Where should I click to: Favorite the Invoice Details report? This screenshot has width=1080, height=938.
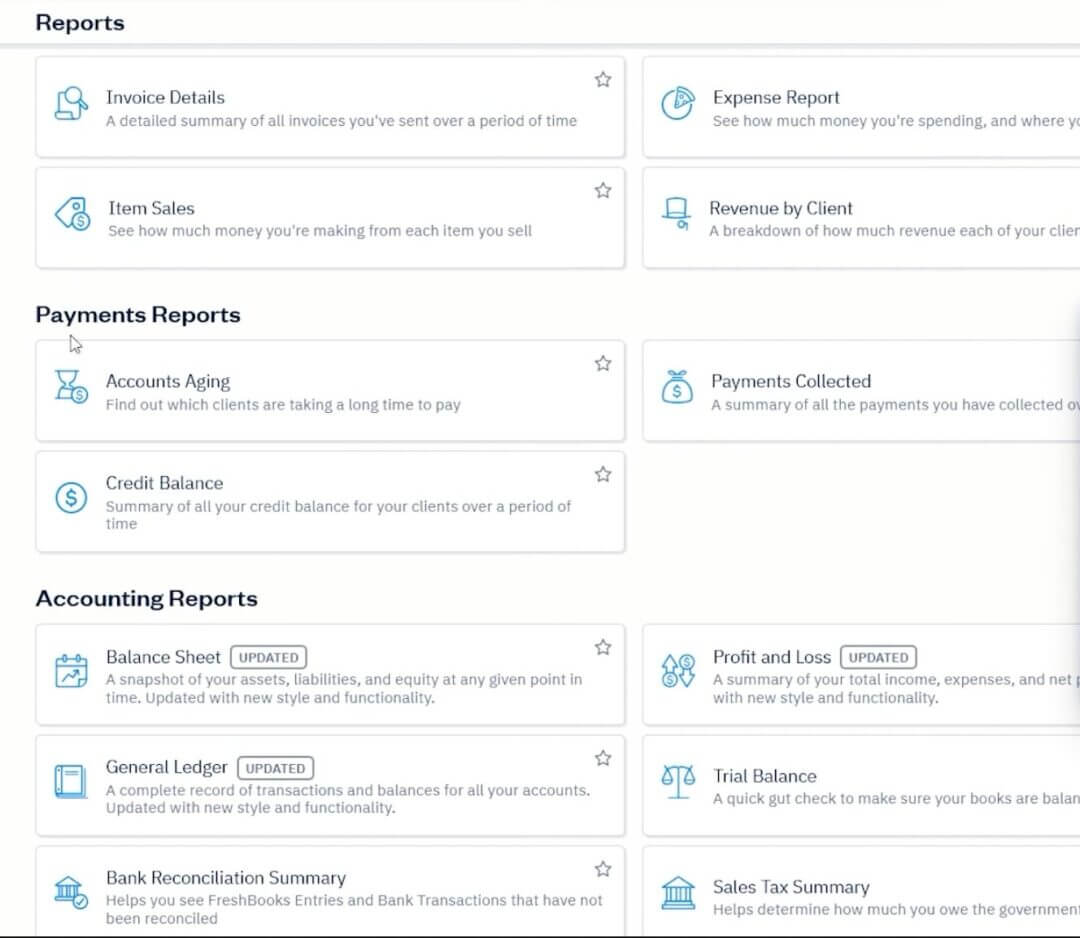(602, 79)
